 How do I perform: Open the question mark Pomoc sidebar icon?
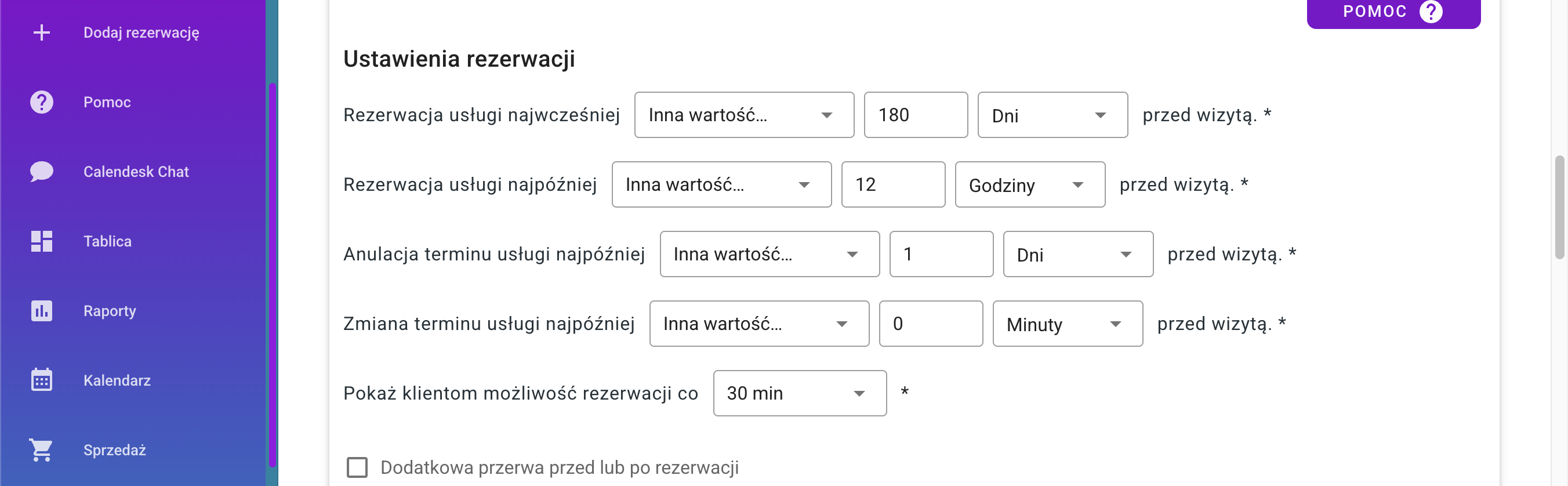41,101
